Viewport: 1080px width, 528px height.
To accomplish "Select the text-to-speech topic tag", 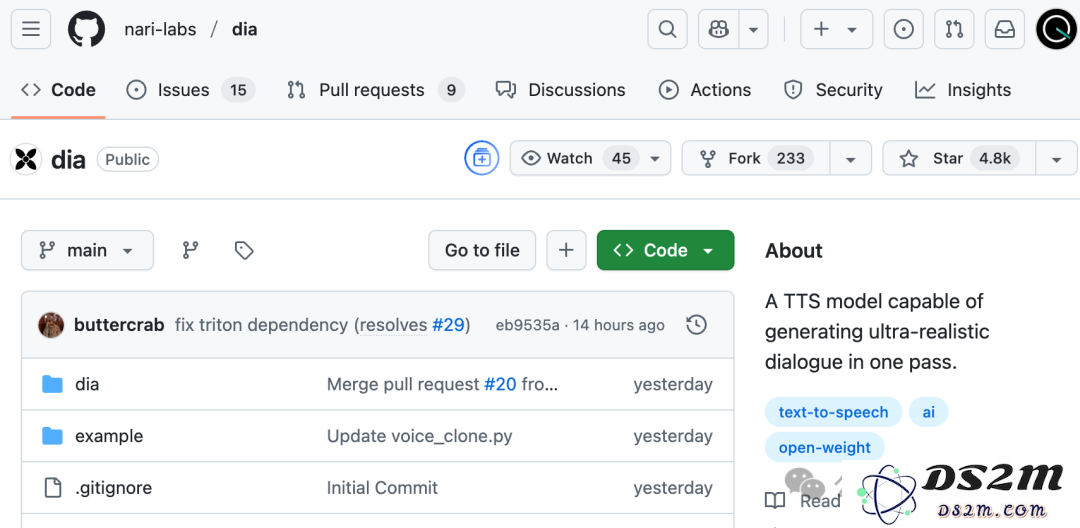I will (833, 412).
